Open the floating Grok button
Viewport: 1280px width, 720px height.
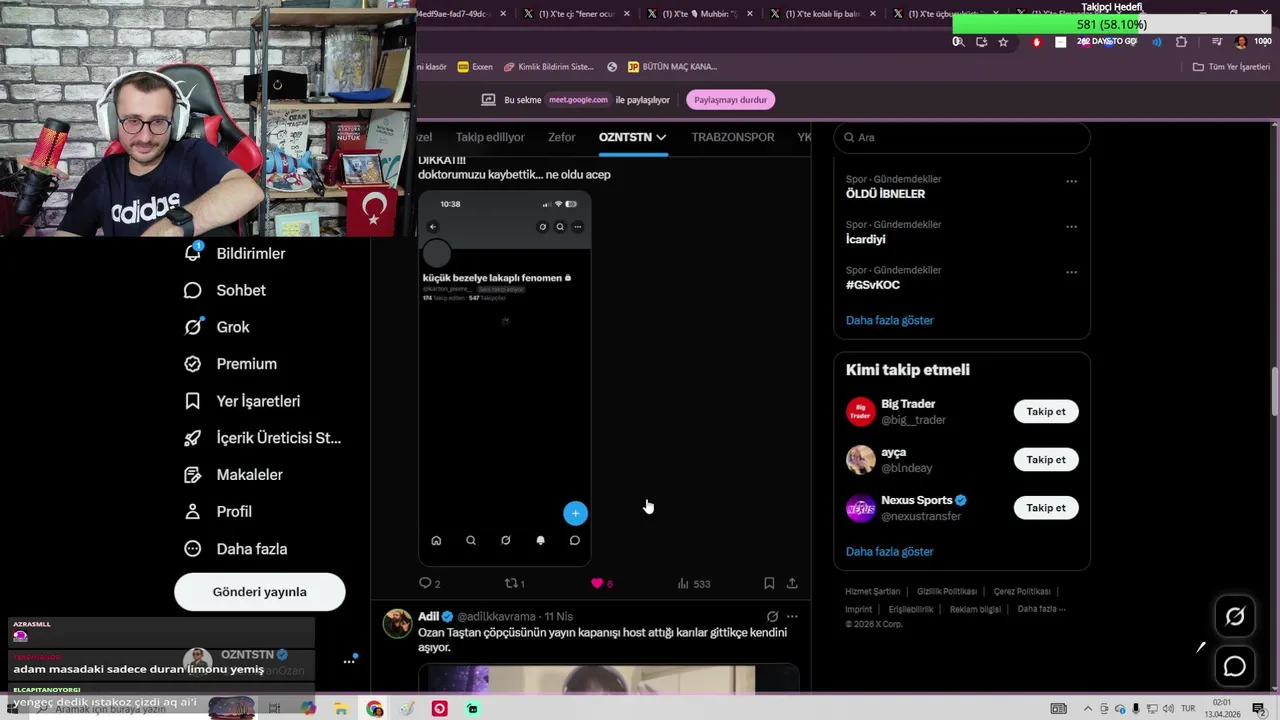(x=1235, y=617)
